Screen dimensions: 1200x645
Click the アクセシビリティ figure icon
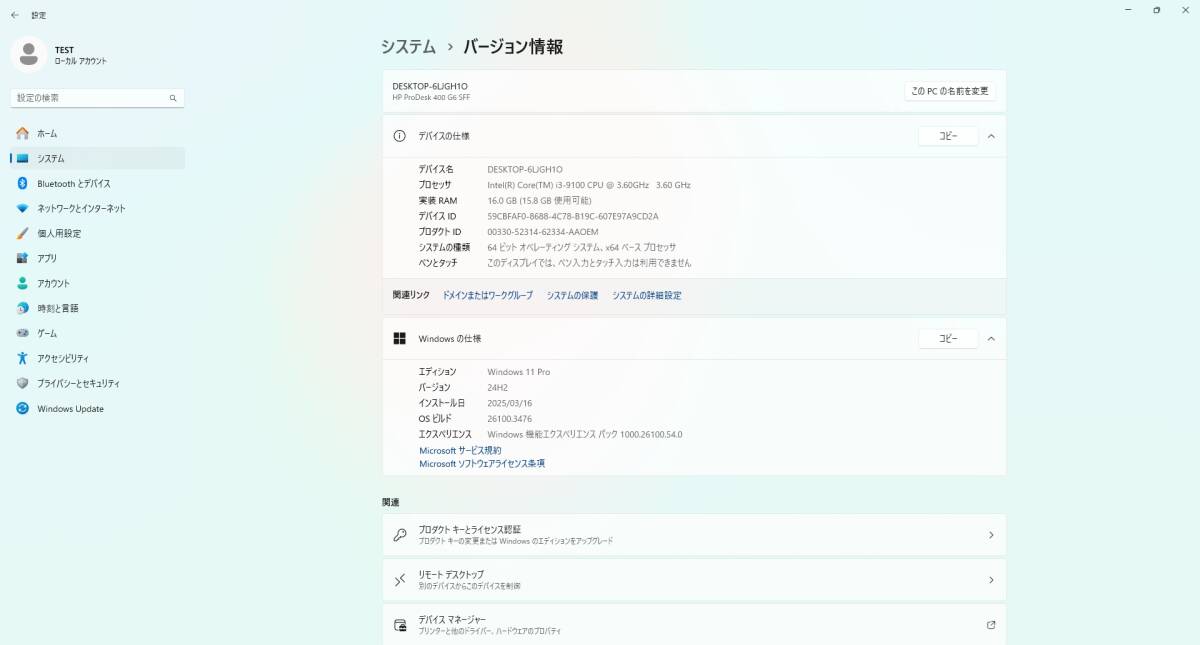coord(22,358)
